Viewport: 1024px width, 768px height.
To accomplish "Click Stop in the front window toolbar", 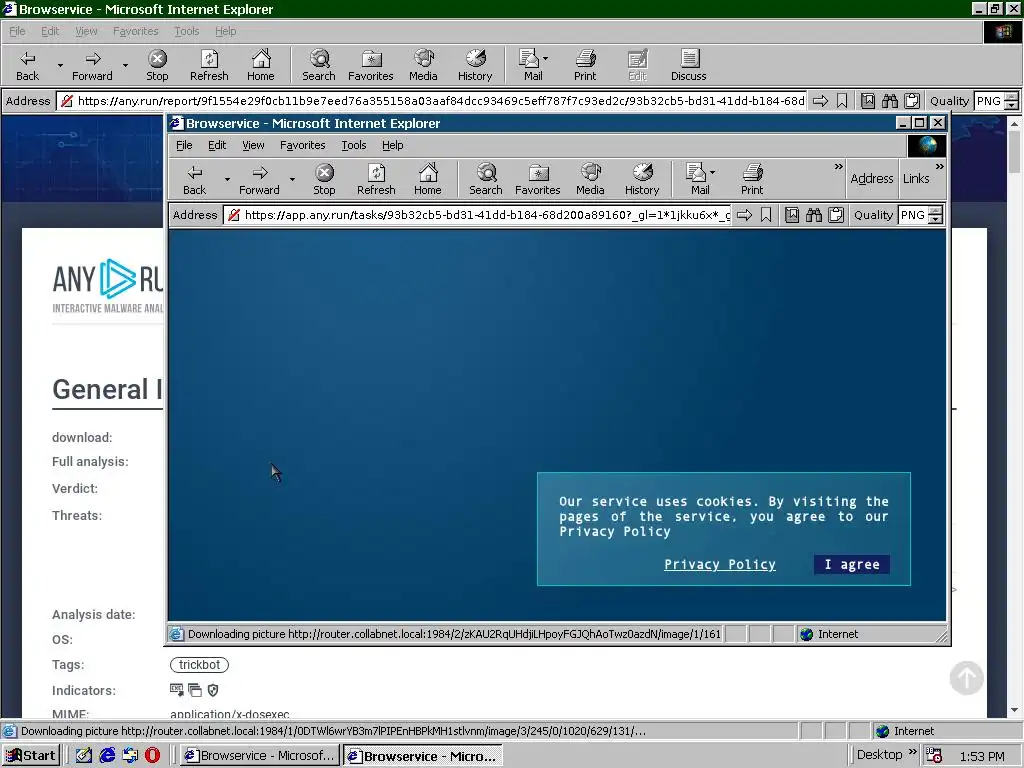I will coord(324,180).
